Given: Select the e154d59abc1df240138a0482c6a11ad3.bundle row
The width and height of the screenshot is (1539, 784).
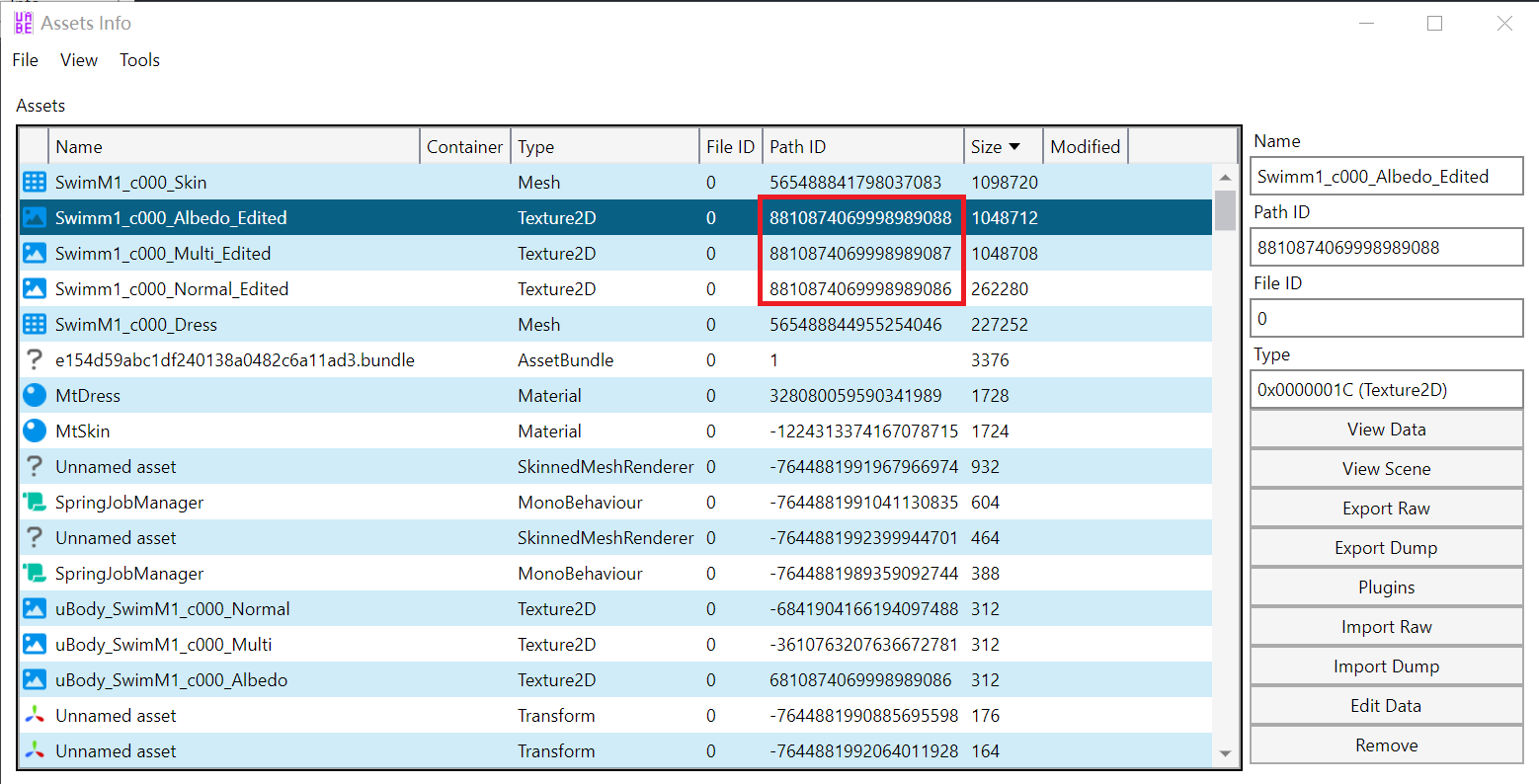Looking at the screenshot, I should point(615,359).
